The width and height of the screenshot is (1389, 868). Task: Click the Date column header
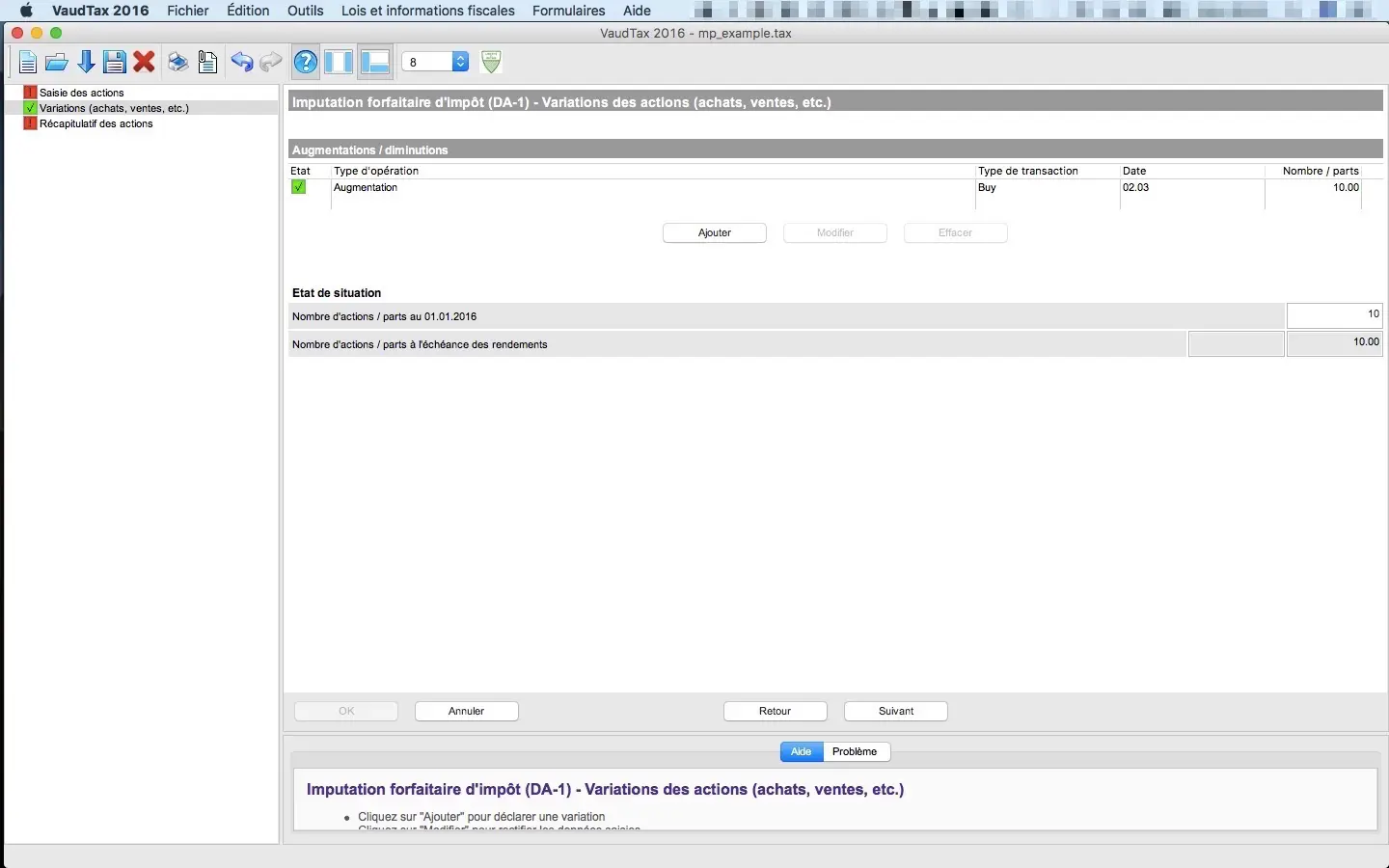(1192, 171)
